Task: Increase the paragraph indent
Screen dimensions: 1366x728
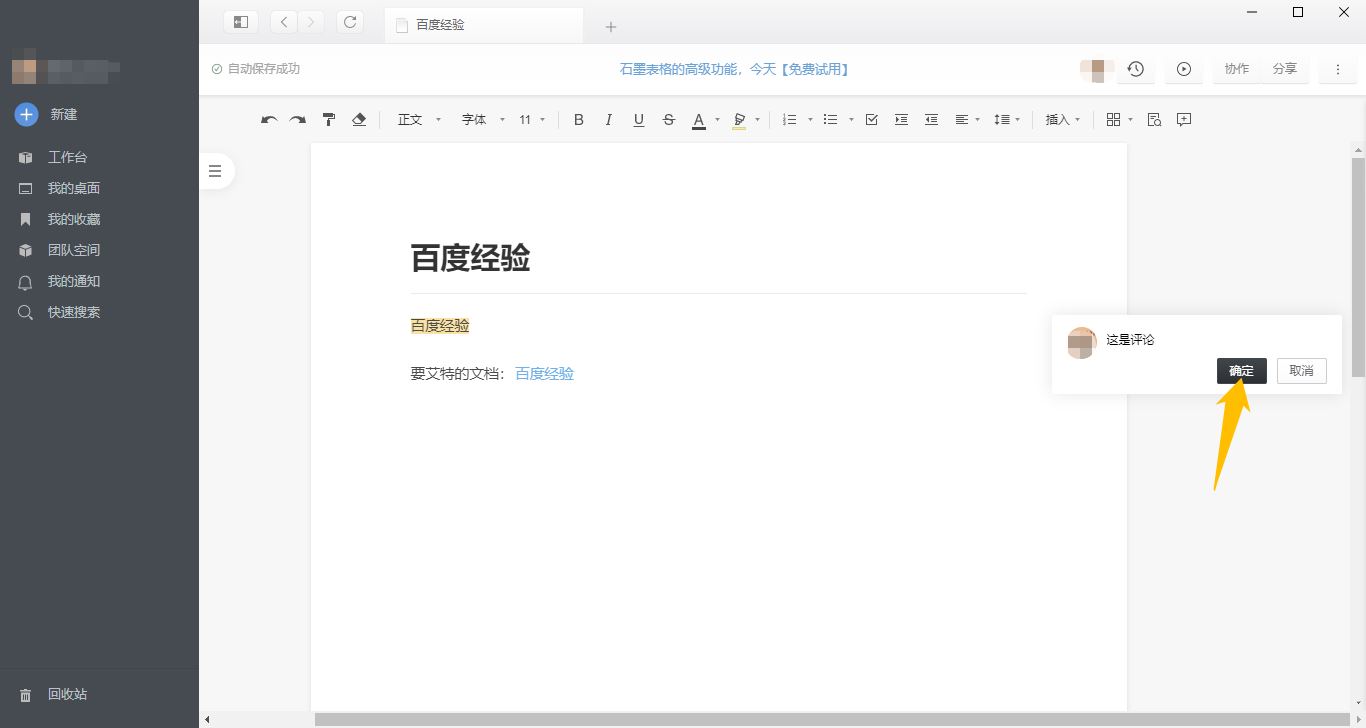Action: click(901, 120)
